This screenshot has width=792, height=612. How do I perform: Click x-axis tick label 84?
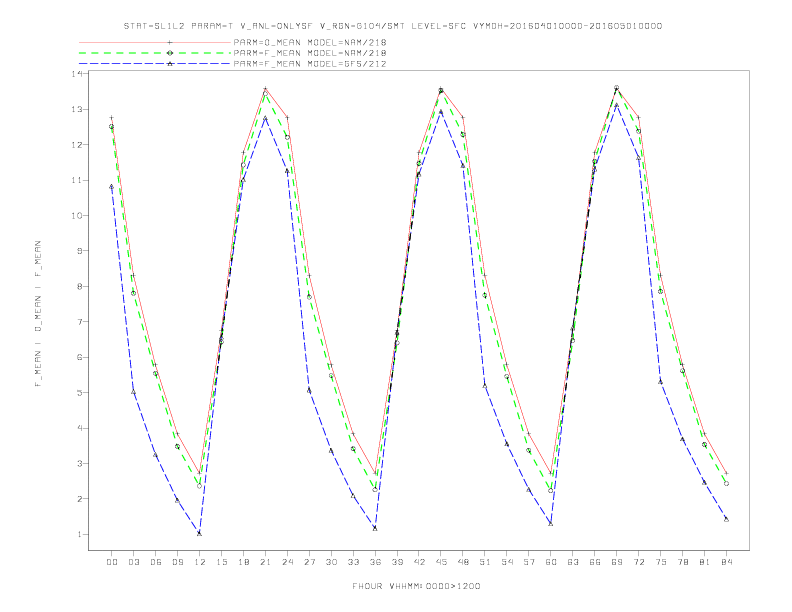pyautogui.click(x=726, y=562)
